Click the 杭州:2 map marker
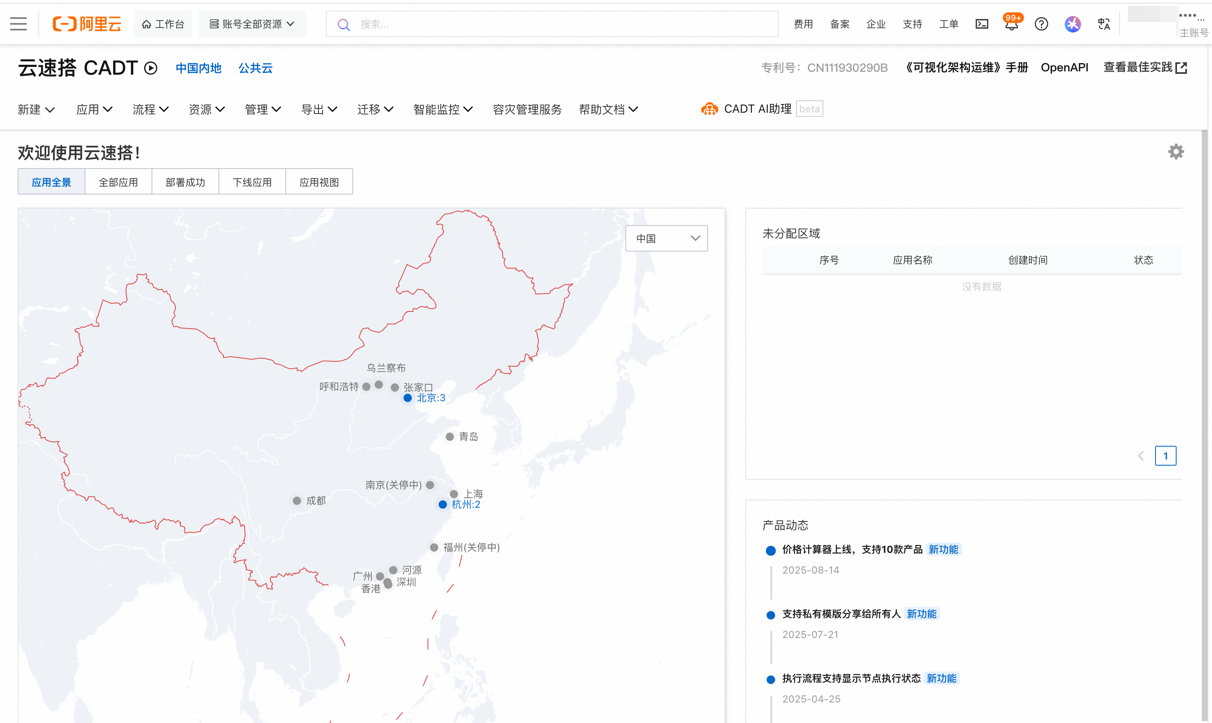The image size is (1212, 723). [x=443, y=505]
